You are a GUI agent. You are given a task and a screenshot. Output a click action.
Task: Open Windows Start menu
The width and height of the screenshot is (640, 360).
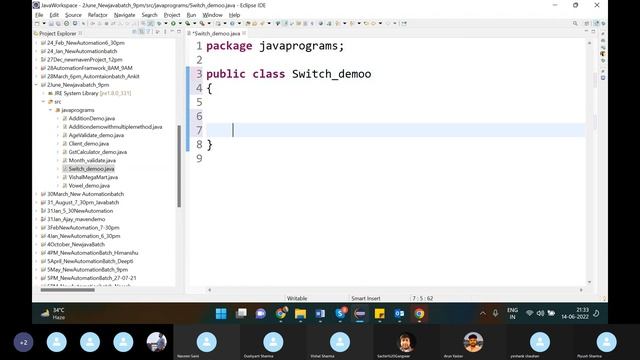coord(221,313)
